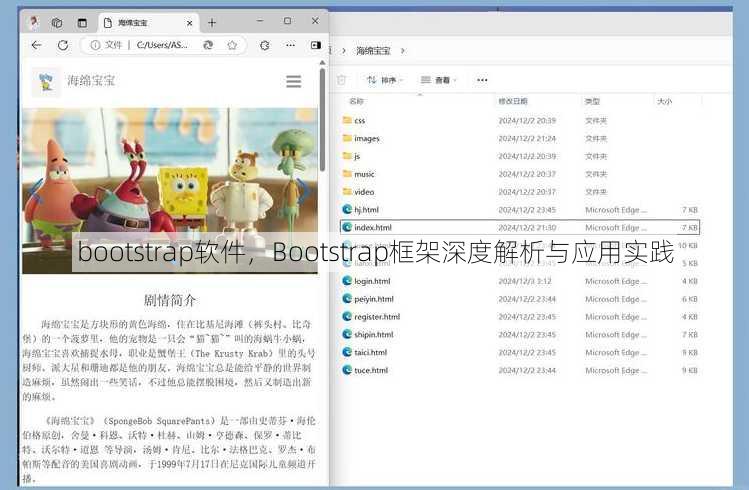The width and height of the screenshot is (749, 490).
Task: Switch to the 海绵宝宝 browser tab
Action: click(149, 22)
